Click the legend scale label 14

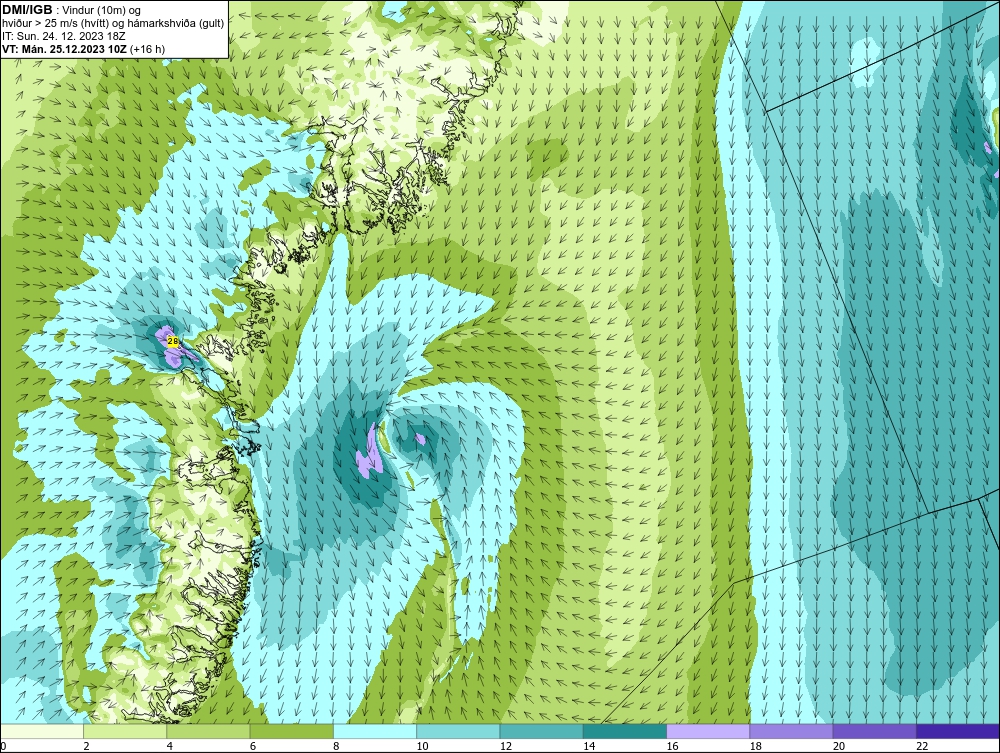click(588, 747)
